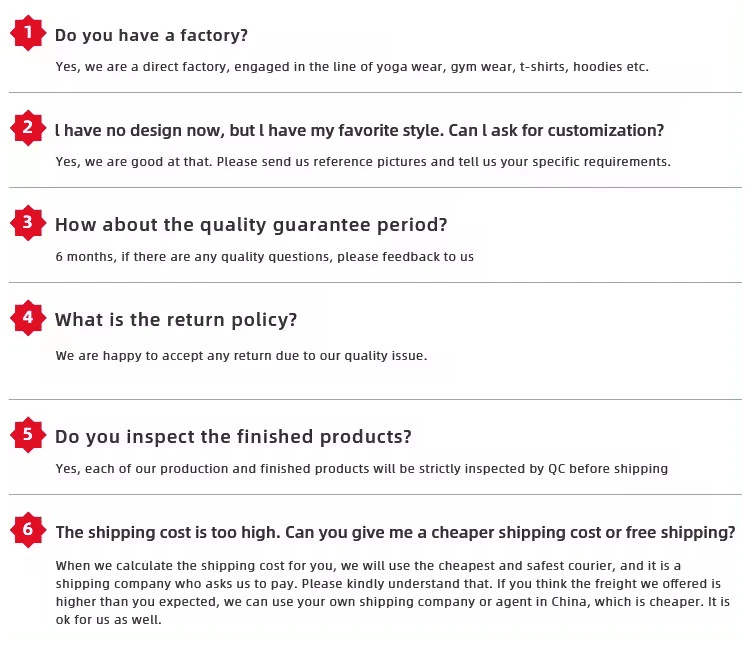Click the red number 2 badge
Screen dimensions: 750x645
[28, 128]
